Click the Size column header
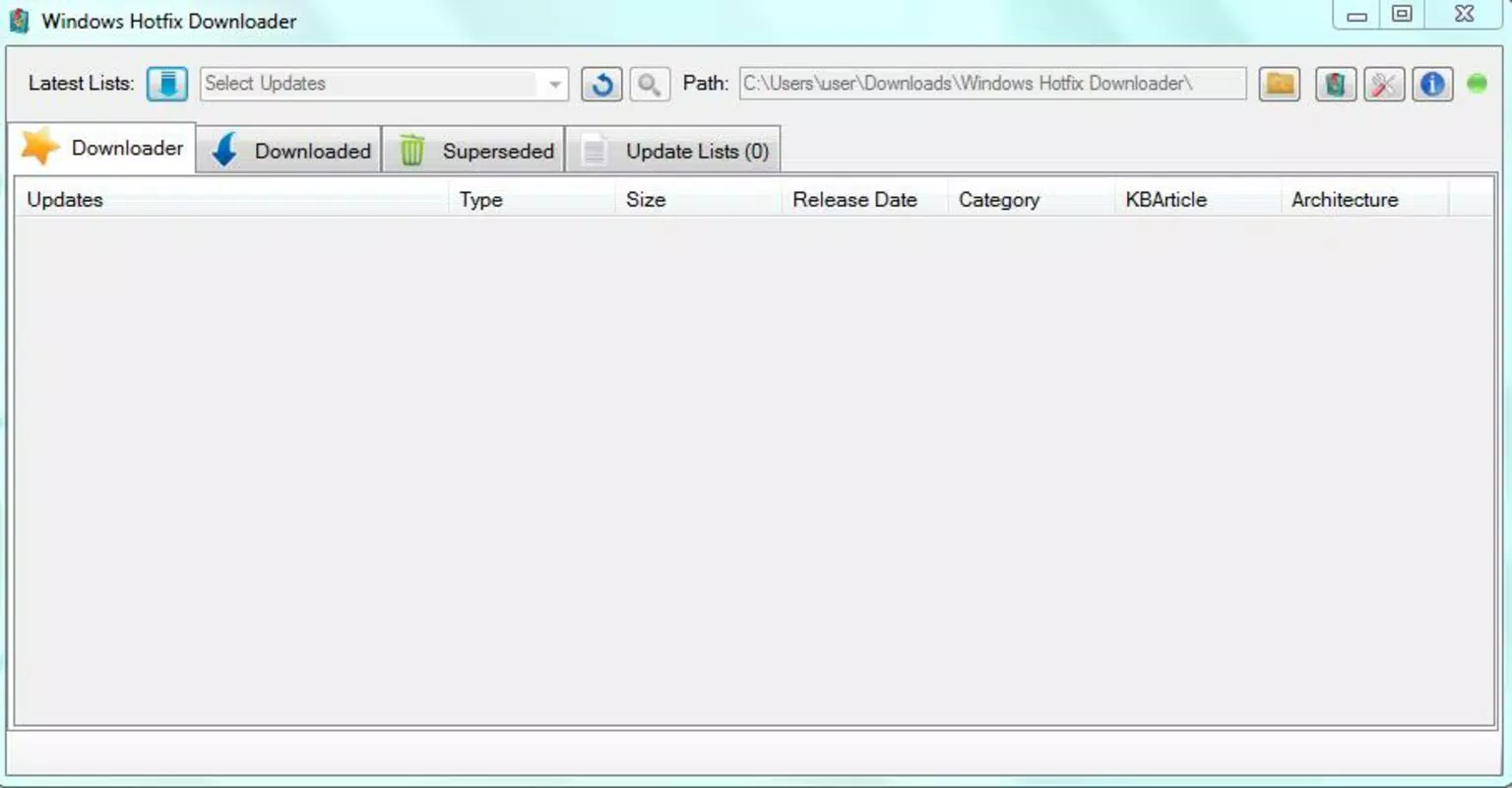The image size is (1512, 788). coord(699,199)
